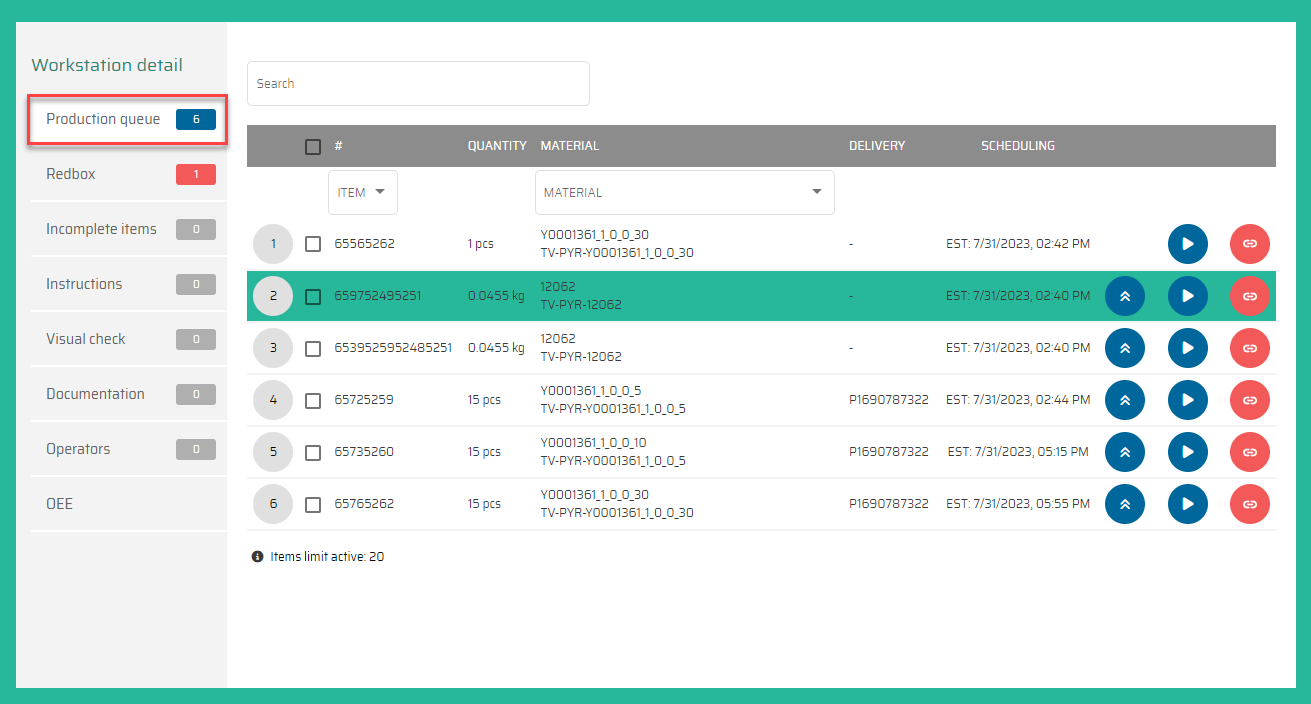
Task: Check the box for item 65565262
Action: 313,244
